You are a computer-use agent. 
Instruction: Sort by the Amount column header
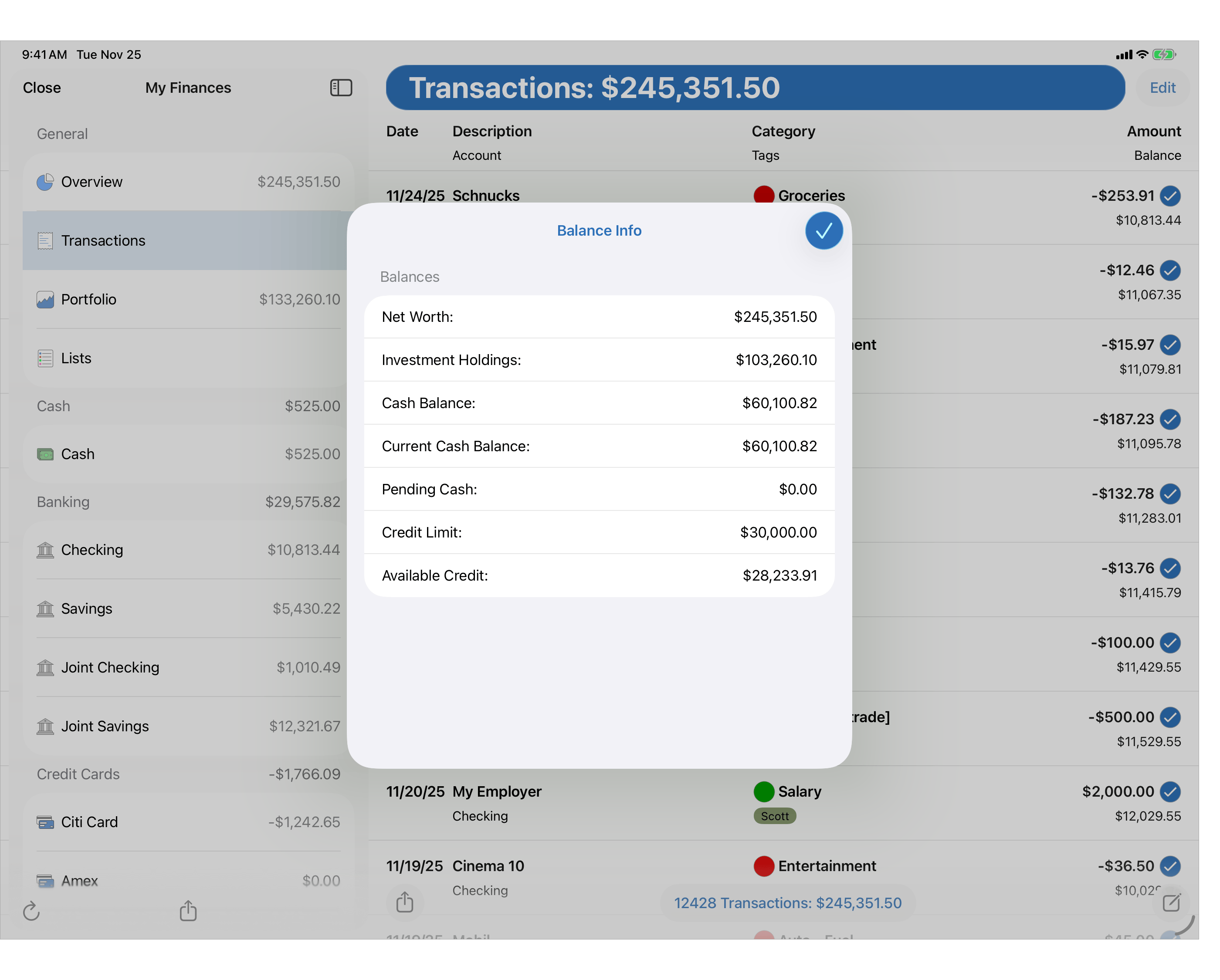pyautogui.click(x=1154, y=131)
